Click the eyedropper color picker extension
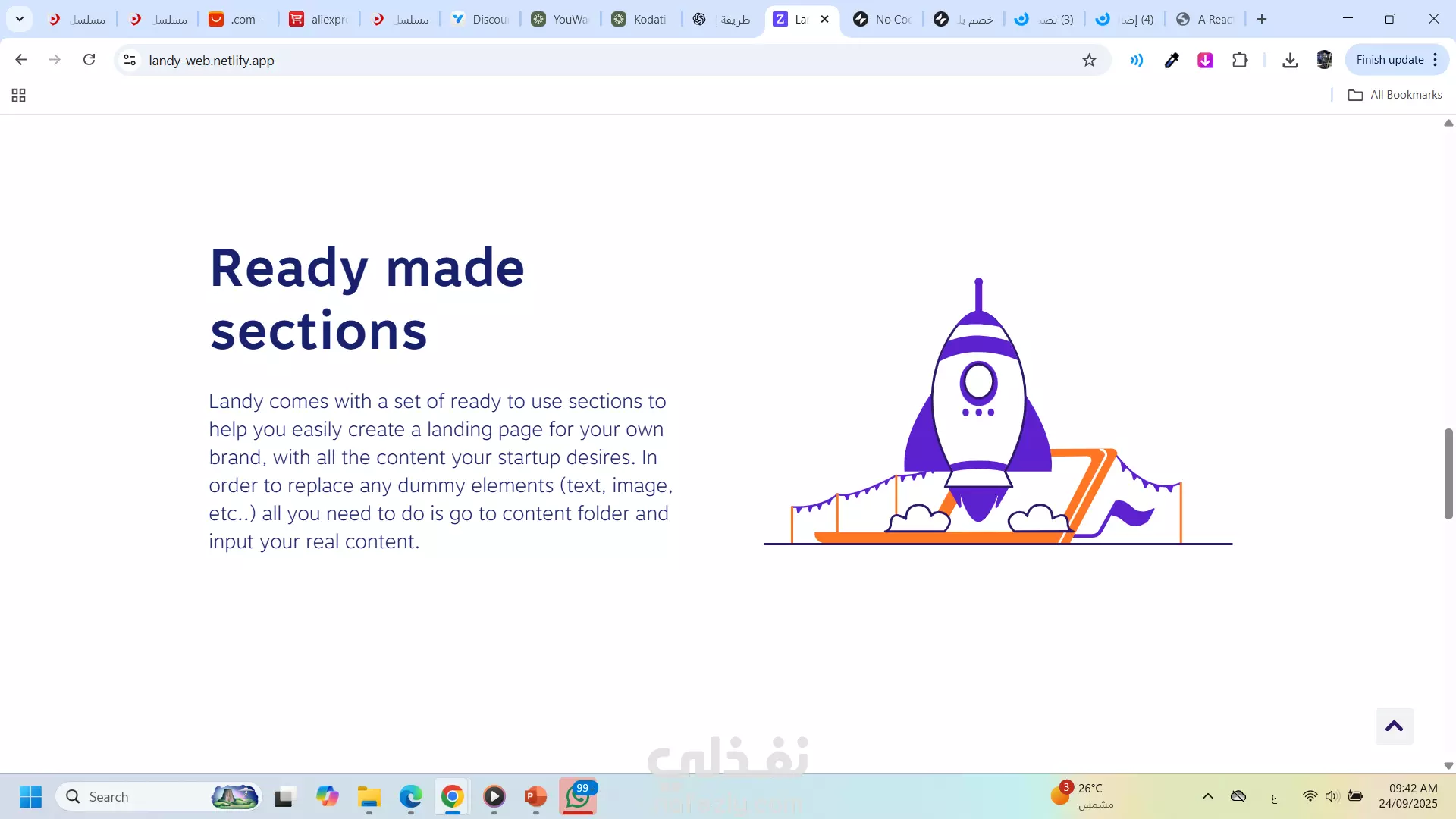This screenshot has height=819, width=1456. point(1172,60)
